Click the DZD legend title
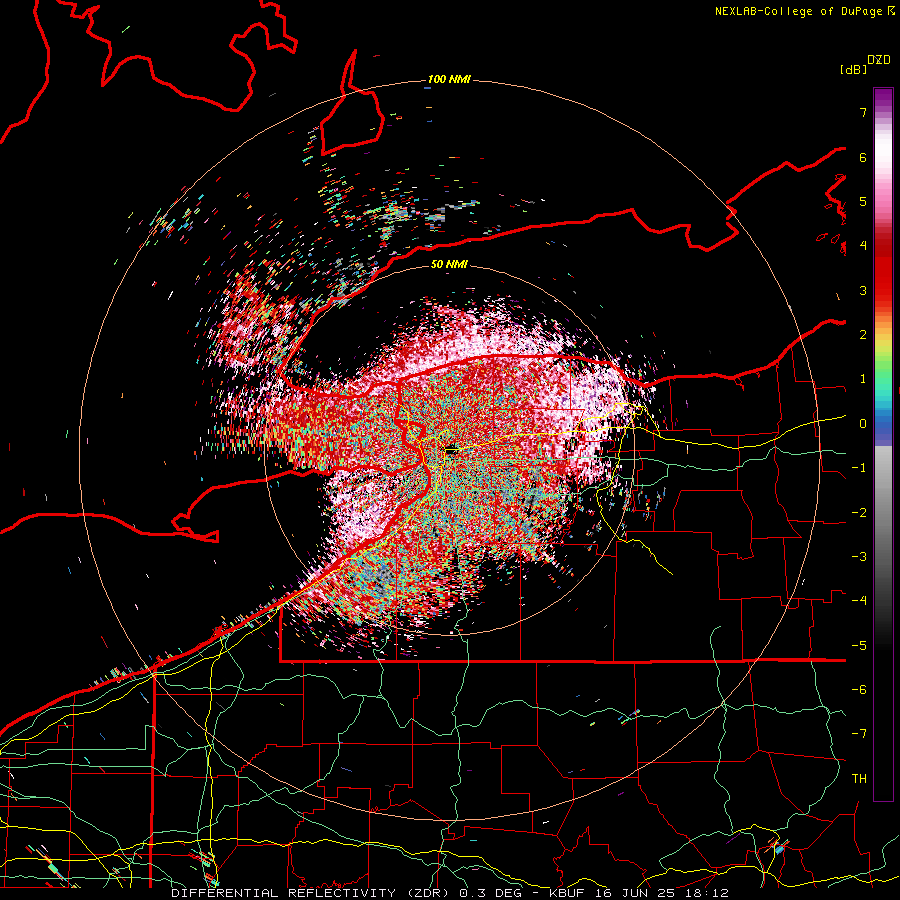Viewport: 900px width, 900px height. click(x=879, y=60)
